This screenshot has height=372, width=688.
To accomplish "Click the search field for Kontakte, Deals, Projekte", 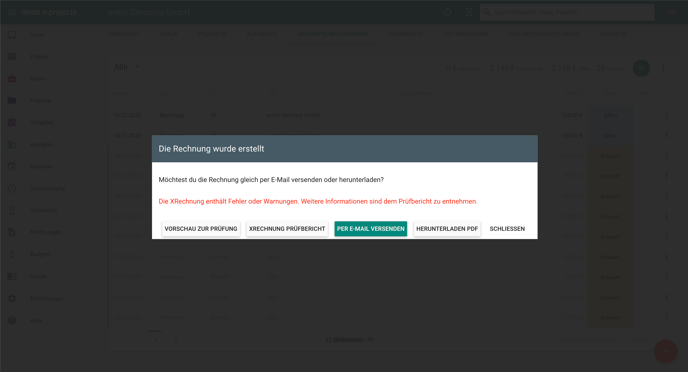I will pos(567,12).
